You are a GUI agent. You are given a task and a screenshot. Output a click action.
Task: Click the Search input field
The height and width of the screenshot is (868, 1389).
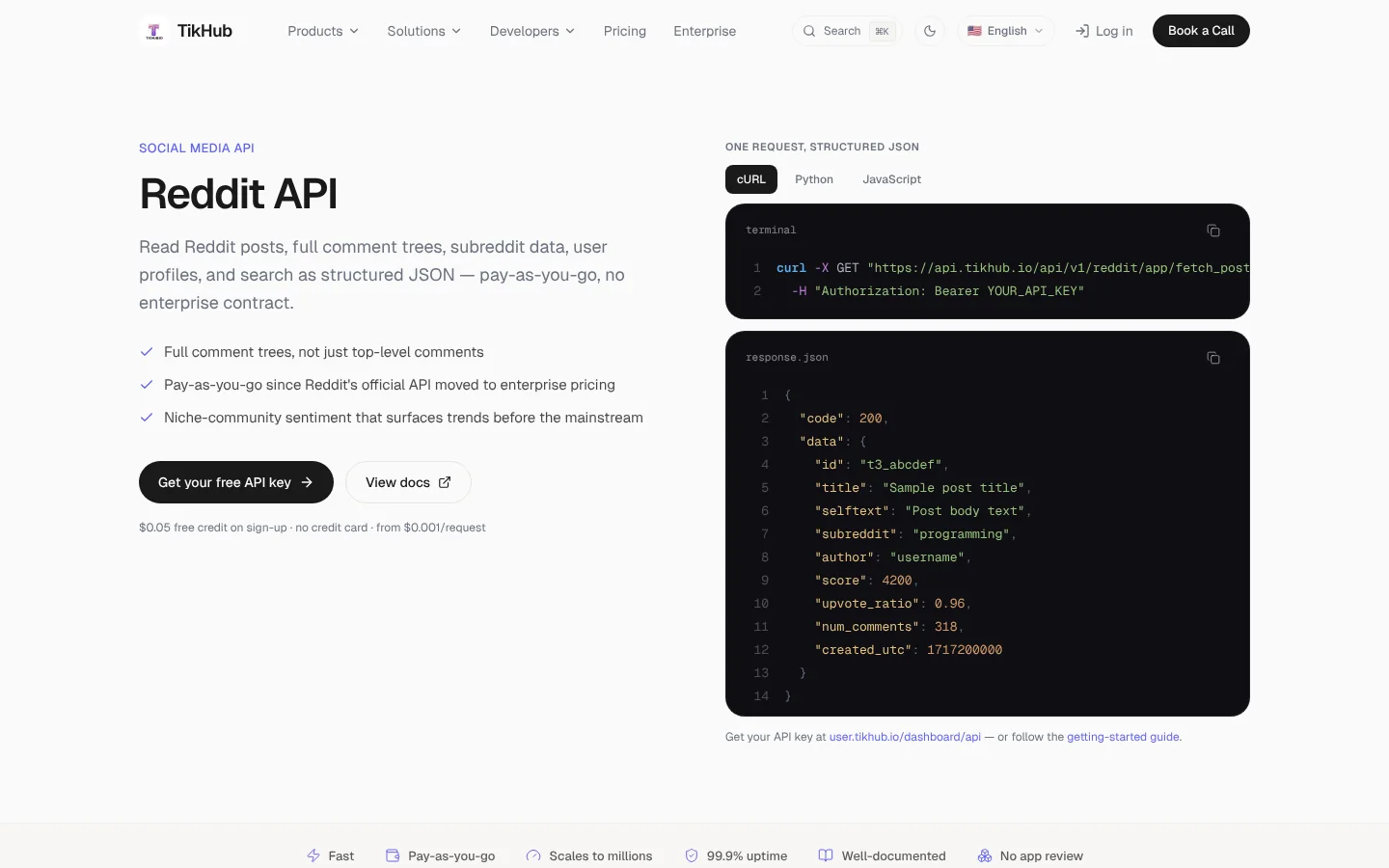pyautogui.click(x=847, y=31)
